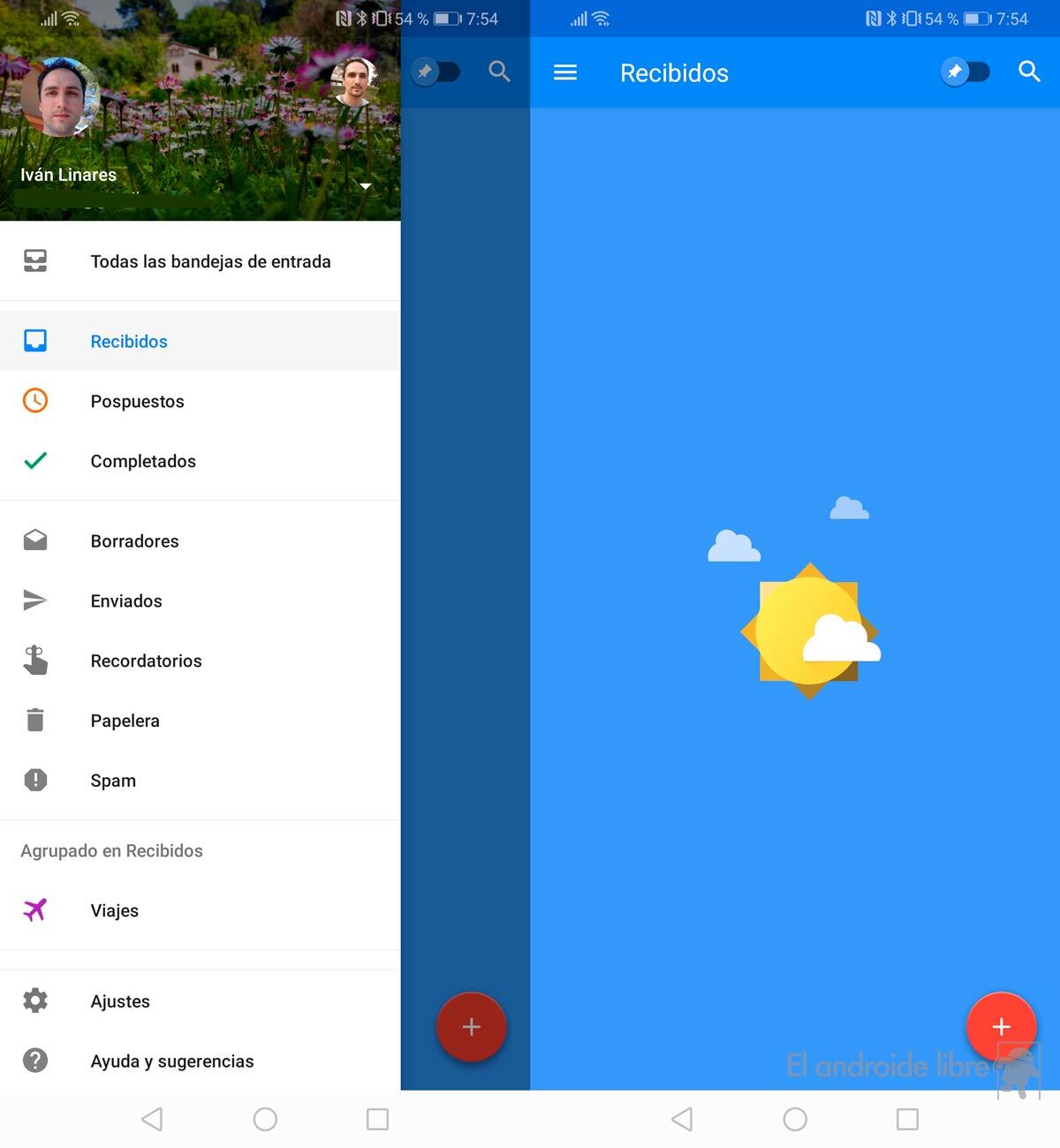Open Todas las bandejas de entrada
The height and width of the screenshot is (1148, 1060).
210,261
